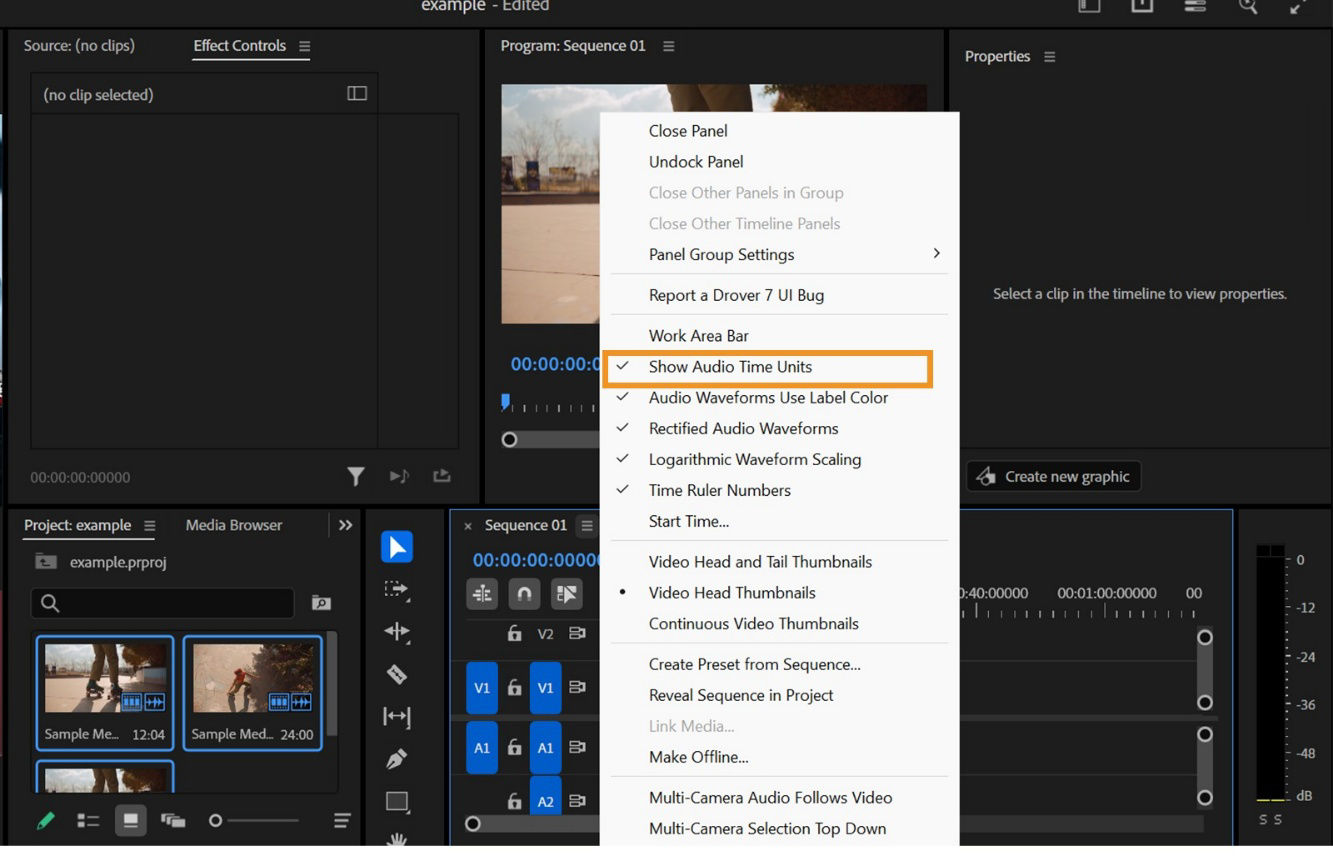The image size is (1333, 861).
Task: Select the Pen tool in the toolbar
Action: click(x=397, y=760)
